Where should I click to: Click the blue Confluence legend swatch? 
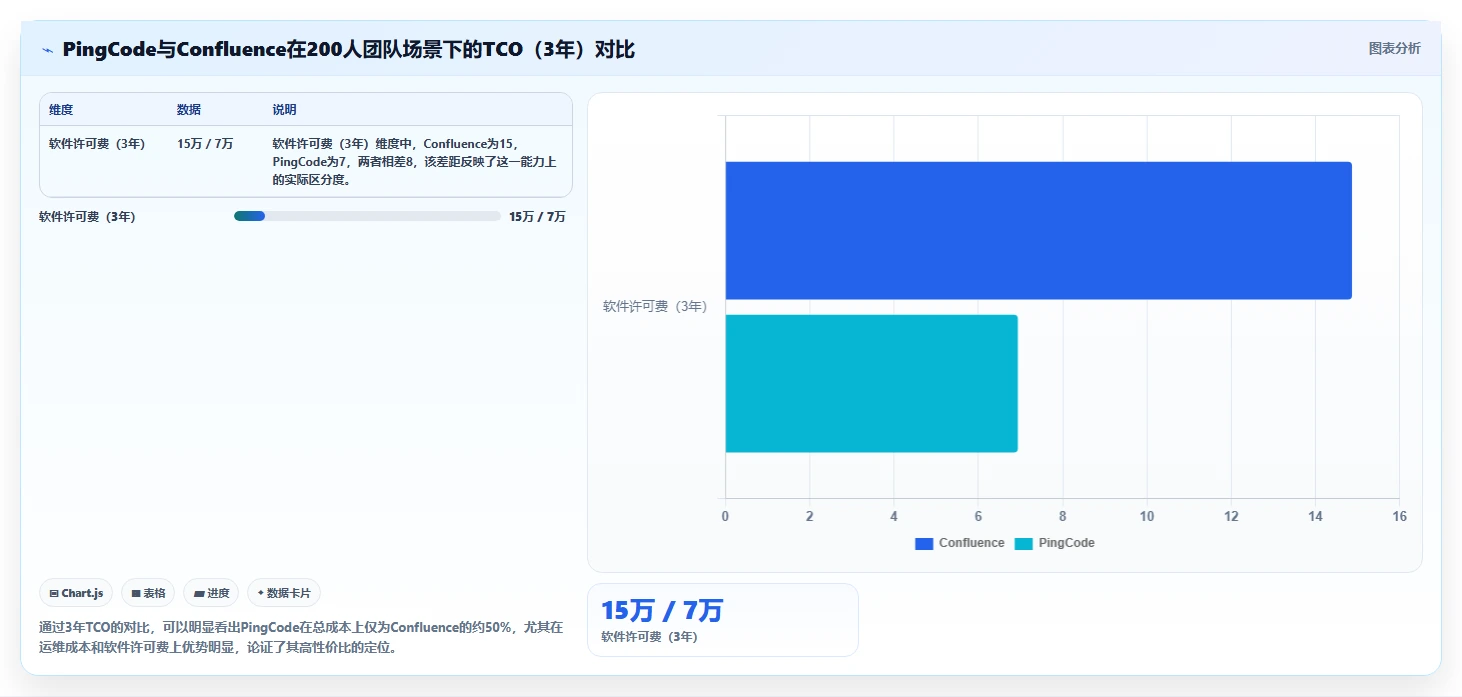[x=924, y=543]
